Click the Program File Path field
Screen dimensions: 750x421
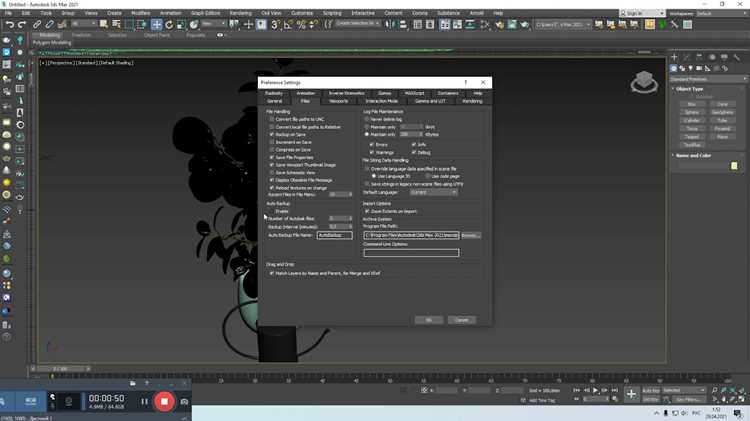click(x=411, y=235)
